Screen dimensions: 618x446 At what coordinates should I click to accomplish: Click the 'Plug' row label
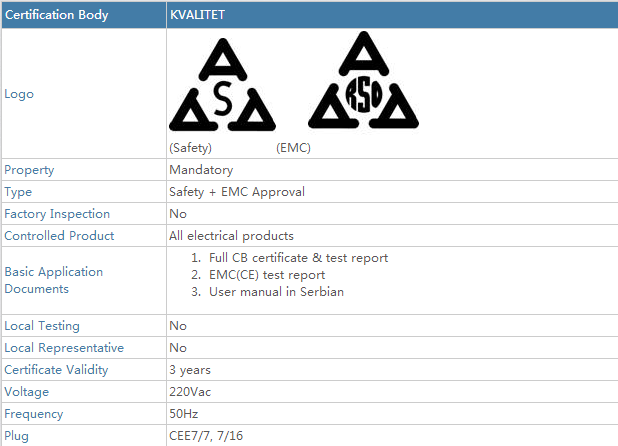pos(17,436)
